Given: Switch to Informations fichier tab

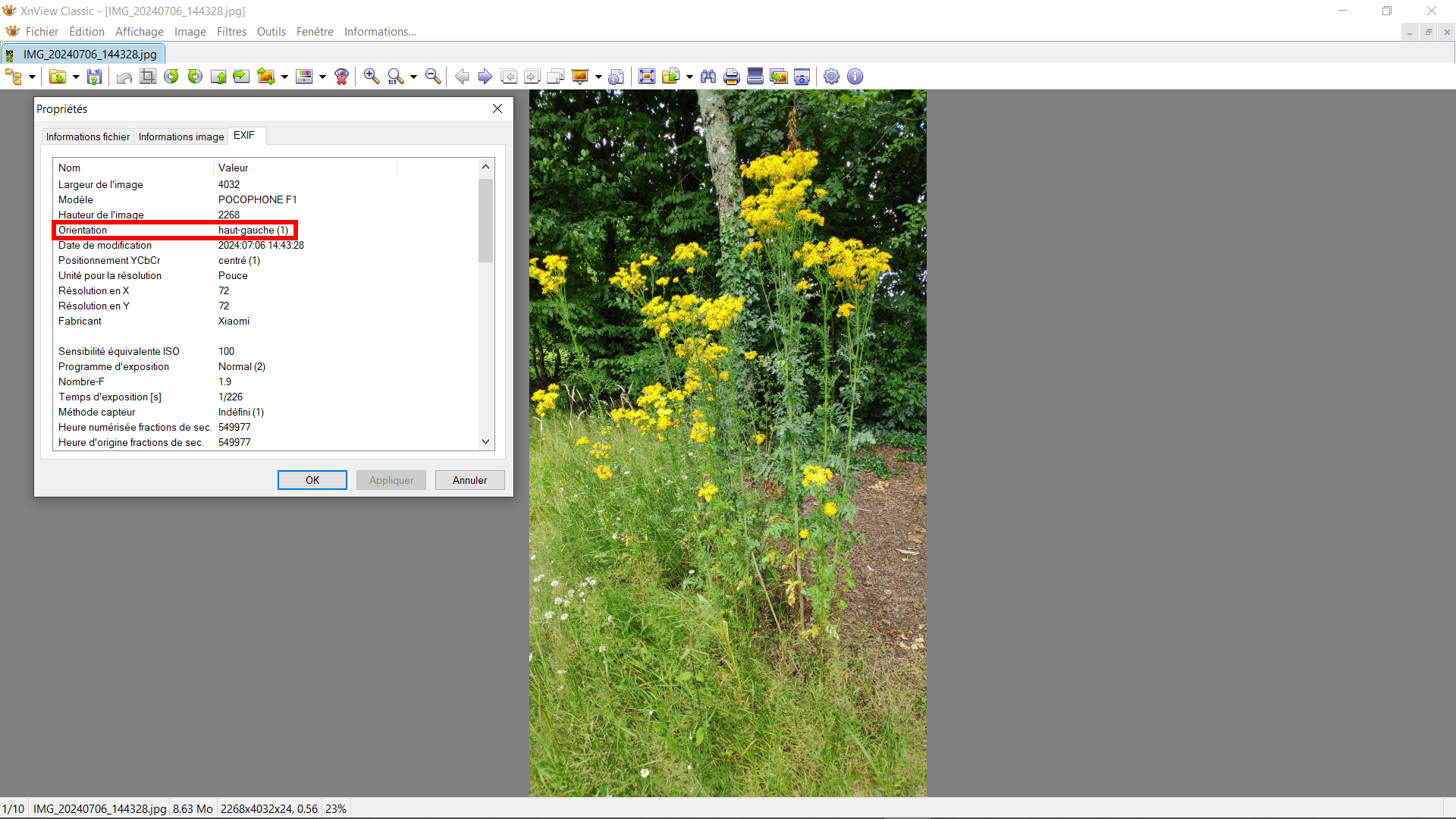Looking at the screenshot, I should 88,136.
